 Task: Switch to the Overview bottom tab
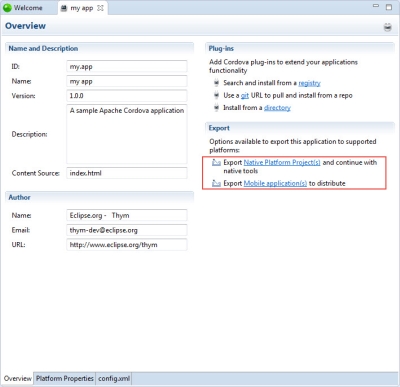(17, 379)
